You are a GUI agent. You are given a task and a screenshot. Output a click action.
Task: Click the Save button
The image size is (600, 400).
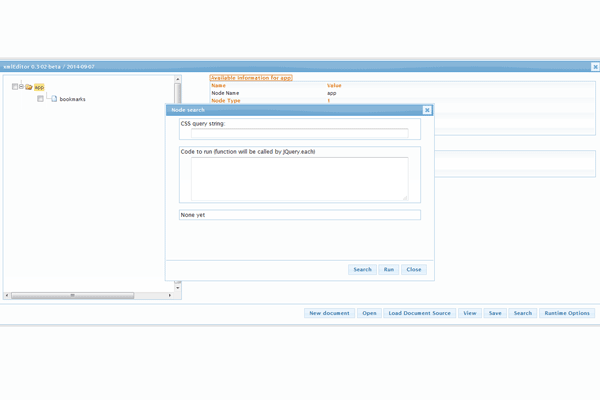point(495,313)
